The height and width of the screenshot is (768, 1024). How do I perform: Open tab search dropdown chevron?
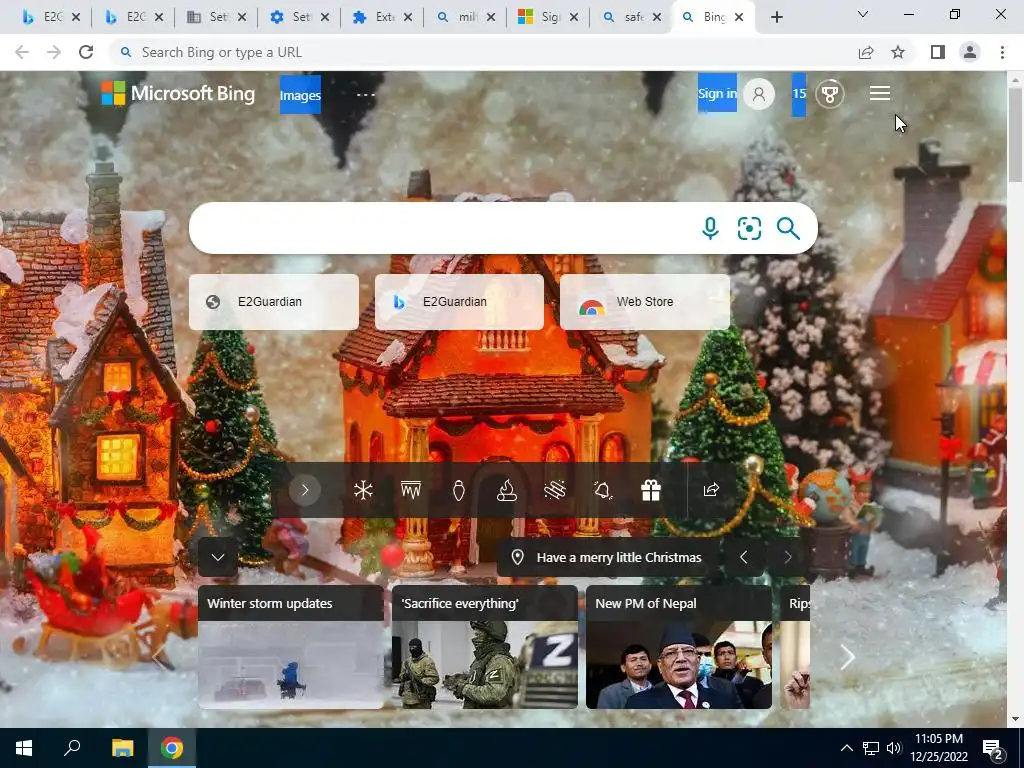863,14
